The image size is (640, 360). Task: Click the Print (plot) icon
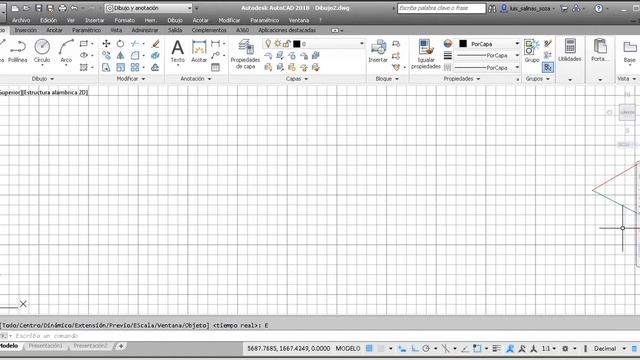click(62, 8)
